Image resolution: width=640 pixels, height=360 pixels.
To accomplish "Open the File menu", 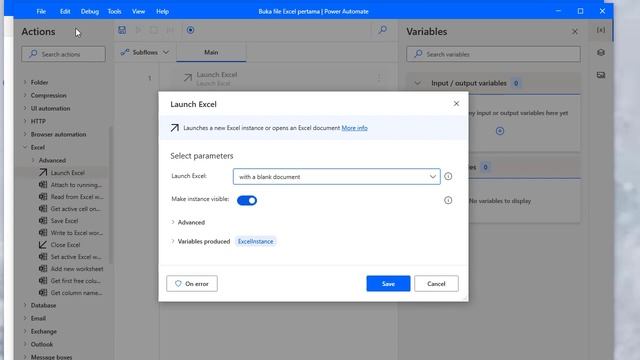I will pyautogui.click(x=41, y=11).
